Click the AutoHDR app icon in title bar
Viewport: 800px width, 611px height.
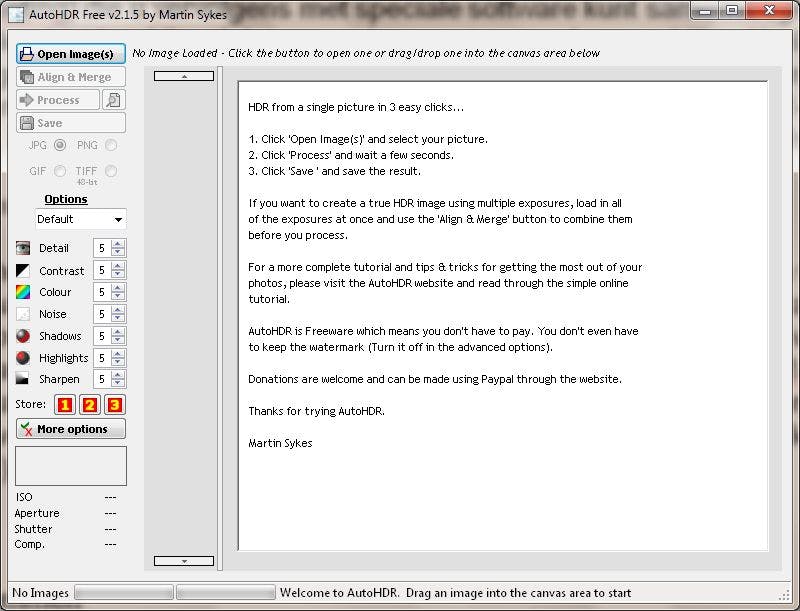pos(16,14)
